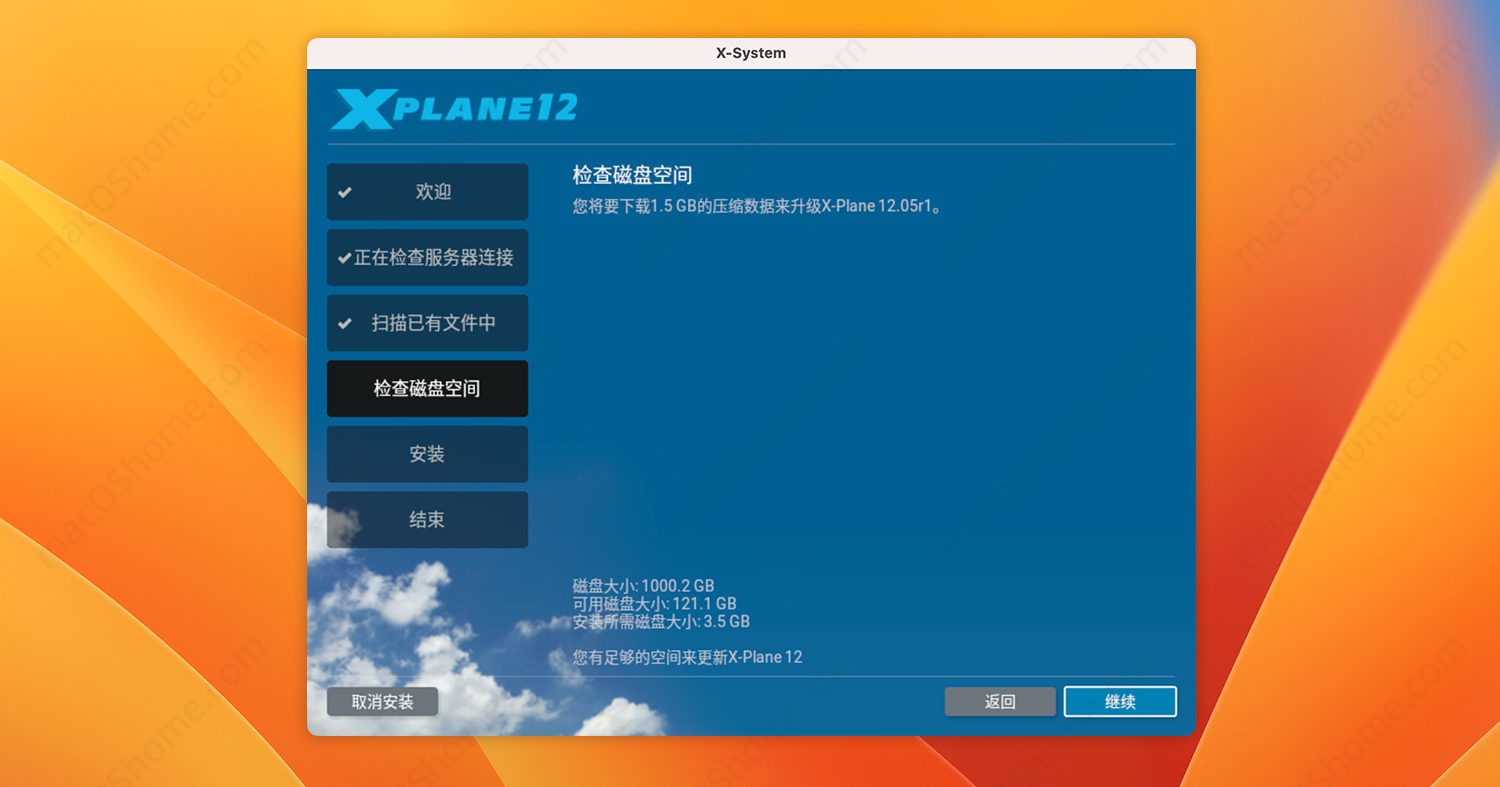Click the 您有足够的空间来更新X-Plane 12 message
The height and width of the screenshot is (787, 1500).
687,657
